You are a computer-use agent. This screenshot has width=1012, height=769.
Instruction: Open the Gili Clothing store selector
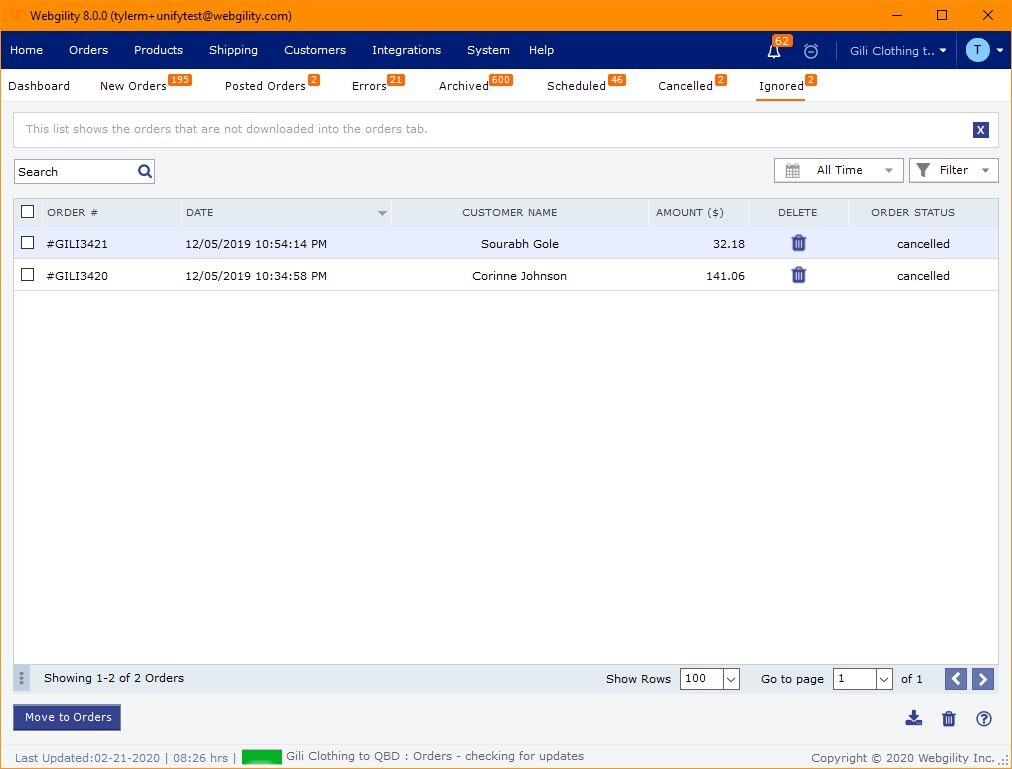click(x=897, y=50)
